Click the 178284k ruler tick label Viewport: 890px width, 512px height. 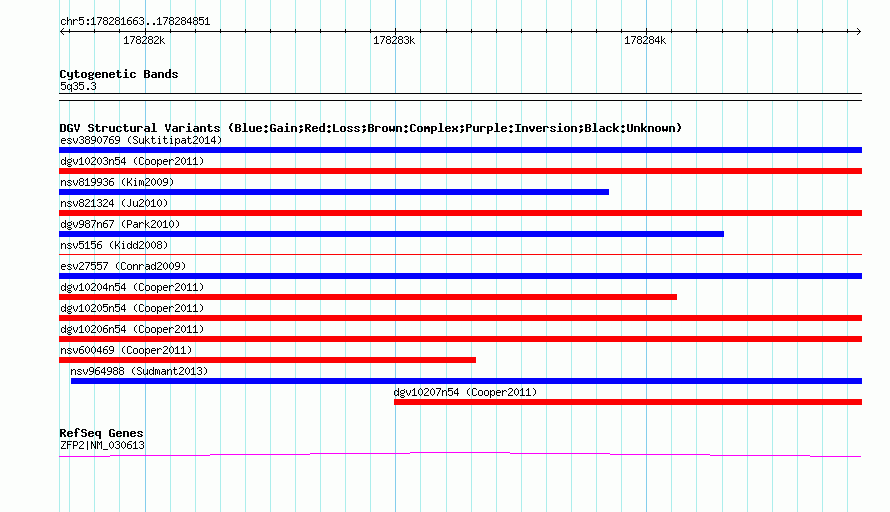(645, 40)
